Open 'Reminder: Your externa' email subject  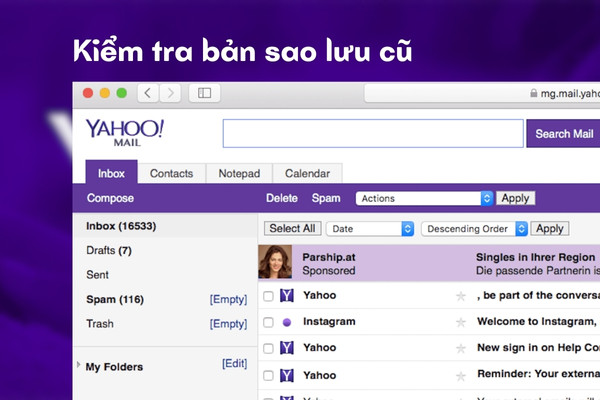(x=538, y=374)
